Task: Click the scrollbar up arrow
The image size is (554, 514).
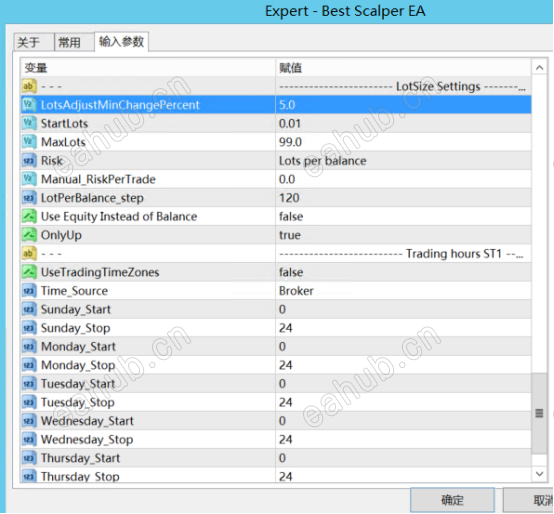Action: [539, 67]
